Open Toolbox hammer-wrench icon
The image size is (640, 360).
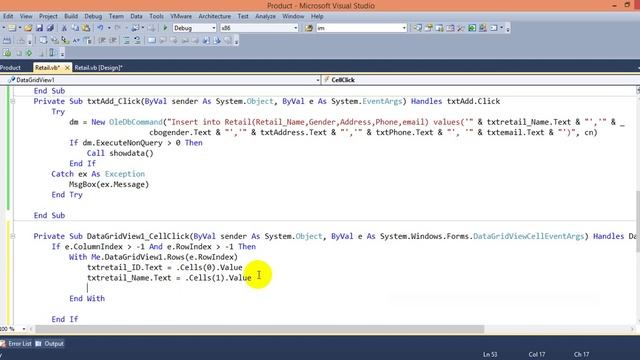[x=461, y=28]
